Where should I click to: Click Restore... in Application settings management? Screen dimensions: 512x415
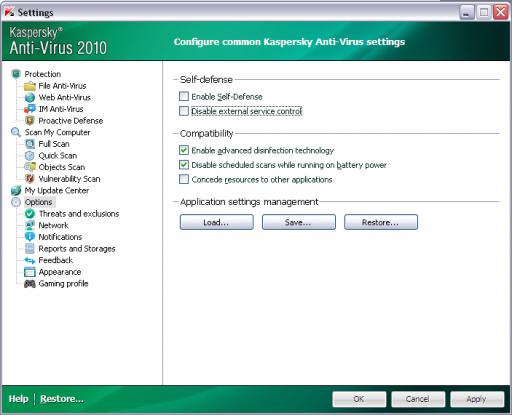(x=381, y=222)
